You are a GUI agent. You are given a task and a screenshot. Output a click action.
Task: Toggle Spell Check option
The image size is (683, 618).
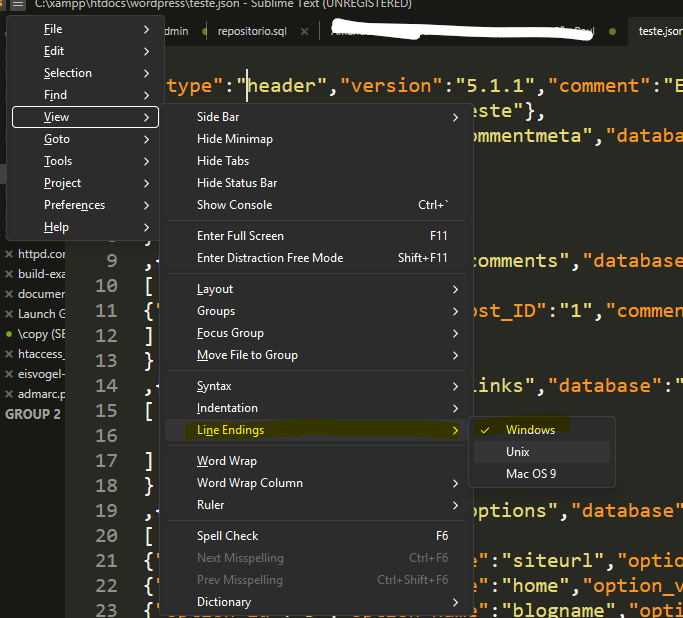click(316, 536)
